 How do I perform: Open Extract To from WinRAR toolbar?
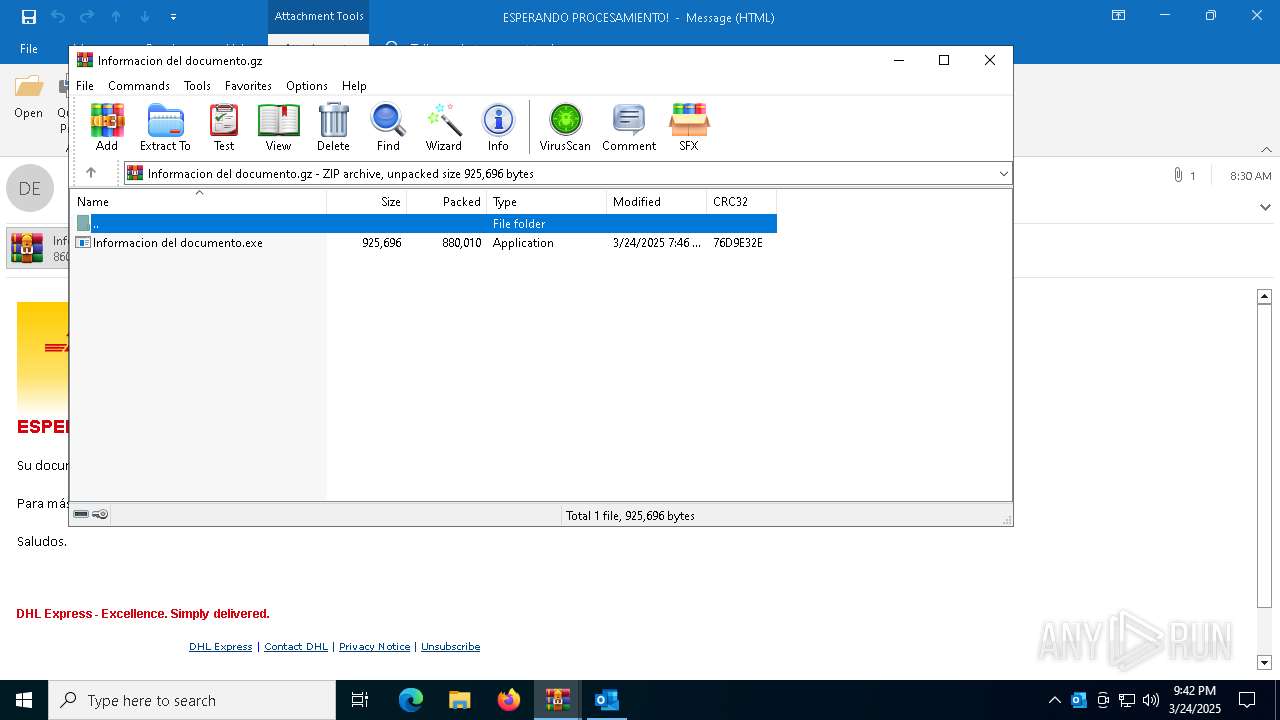coord(165,127)
